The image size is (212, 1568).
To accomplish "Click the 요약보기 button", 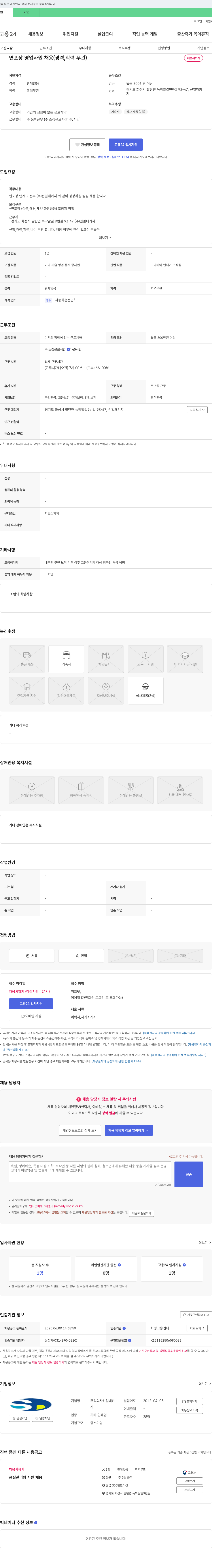I will click(x=189, y=1481).
